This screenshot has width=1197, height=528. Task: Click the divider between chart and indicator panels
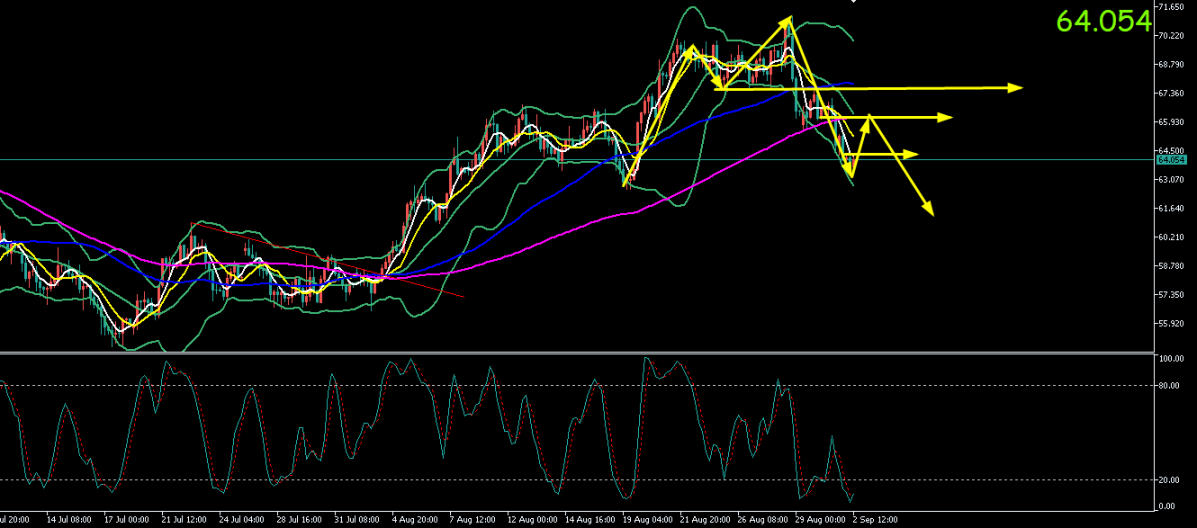click(576, 353)
